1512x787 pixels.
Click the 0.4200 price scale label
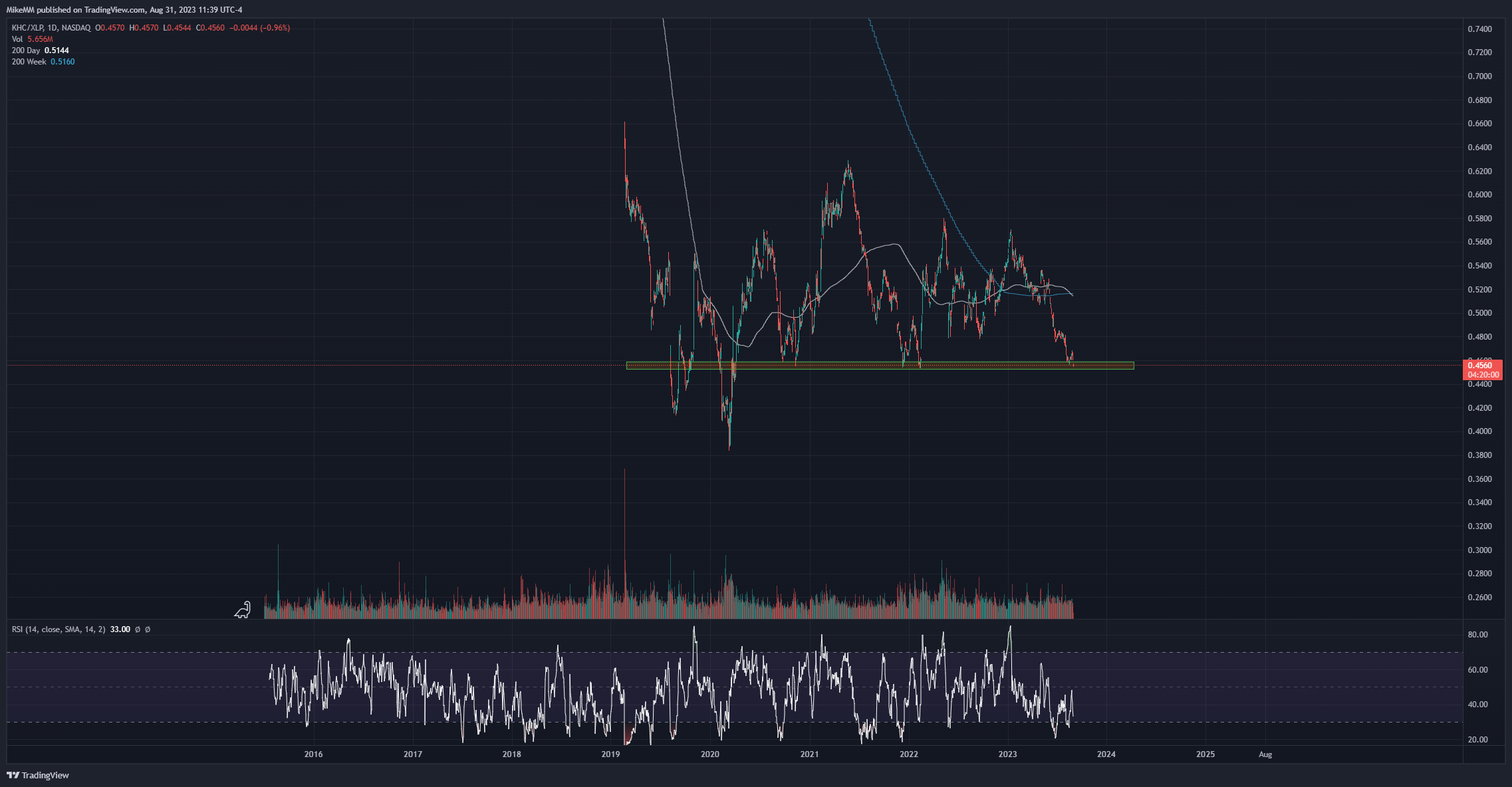coord(1479,408)
